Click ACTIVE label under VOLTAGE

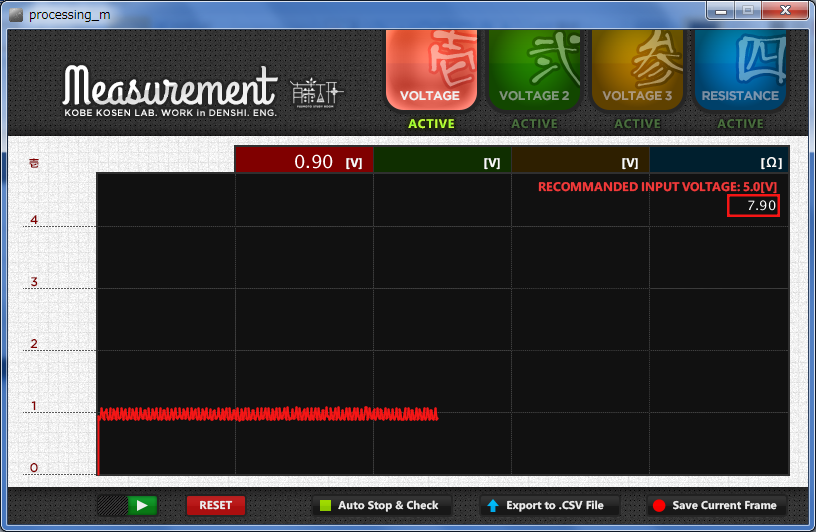(x=431, y=124)
